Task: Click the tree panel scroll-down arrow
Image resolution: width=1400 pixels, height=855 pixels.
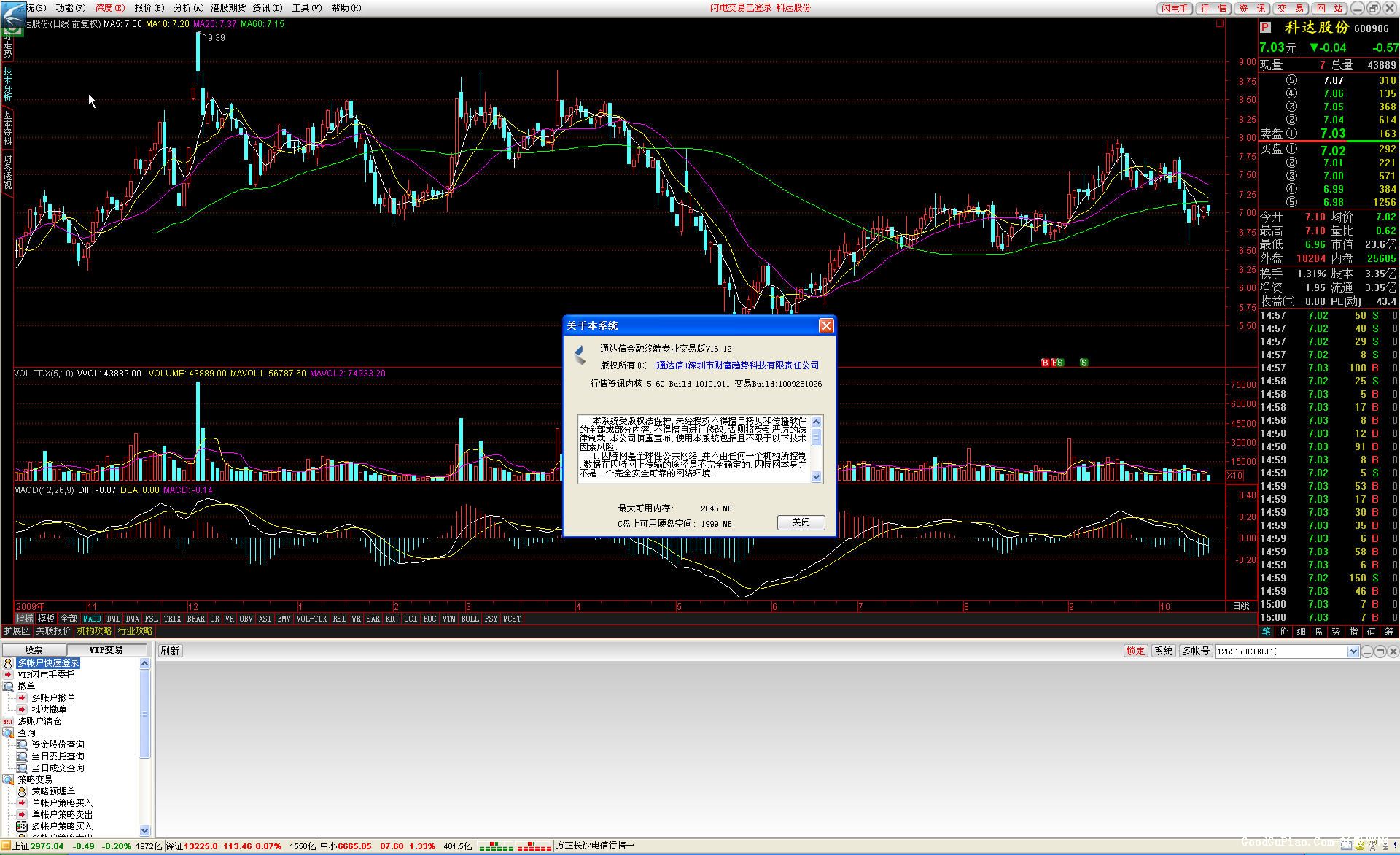Action: (x=144, y=830)
